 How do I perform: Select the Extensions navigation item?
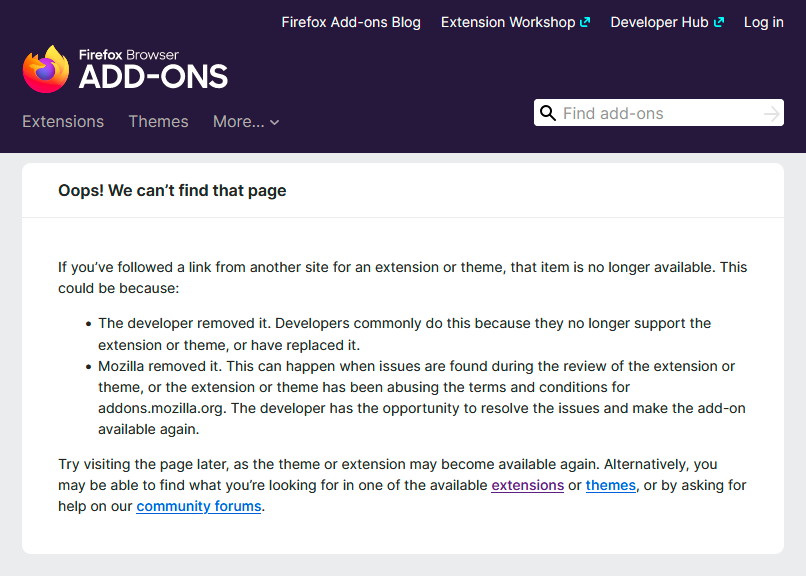click(62, 121)
